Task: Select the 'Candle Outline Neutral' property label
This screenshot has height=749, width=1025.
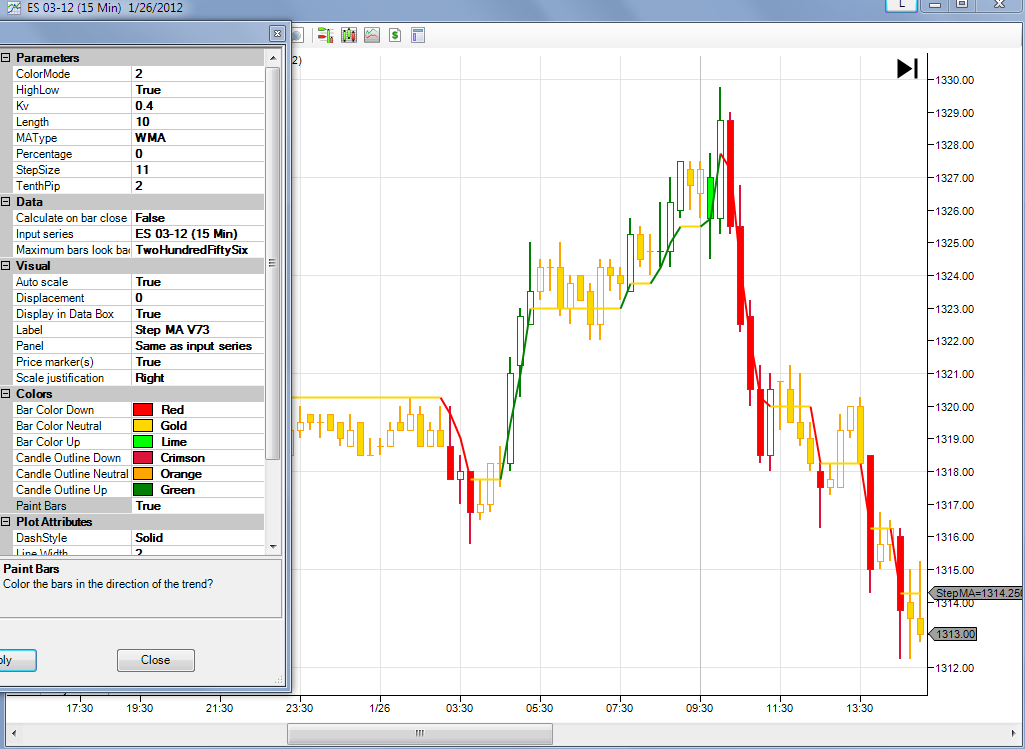Action: (x=72, y=474)
